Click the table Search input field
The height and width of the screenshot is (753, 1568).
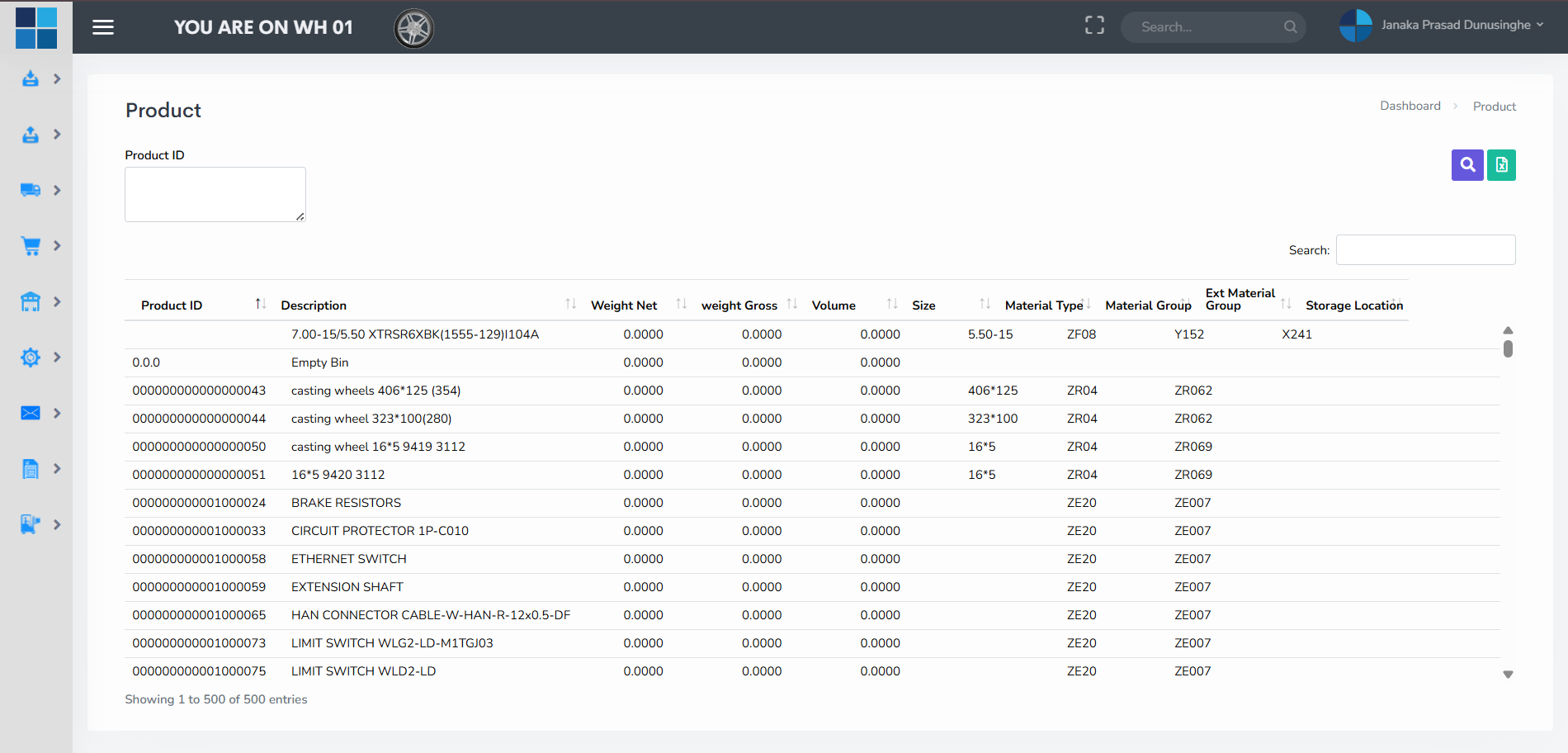coord(1425,250)
